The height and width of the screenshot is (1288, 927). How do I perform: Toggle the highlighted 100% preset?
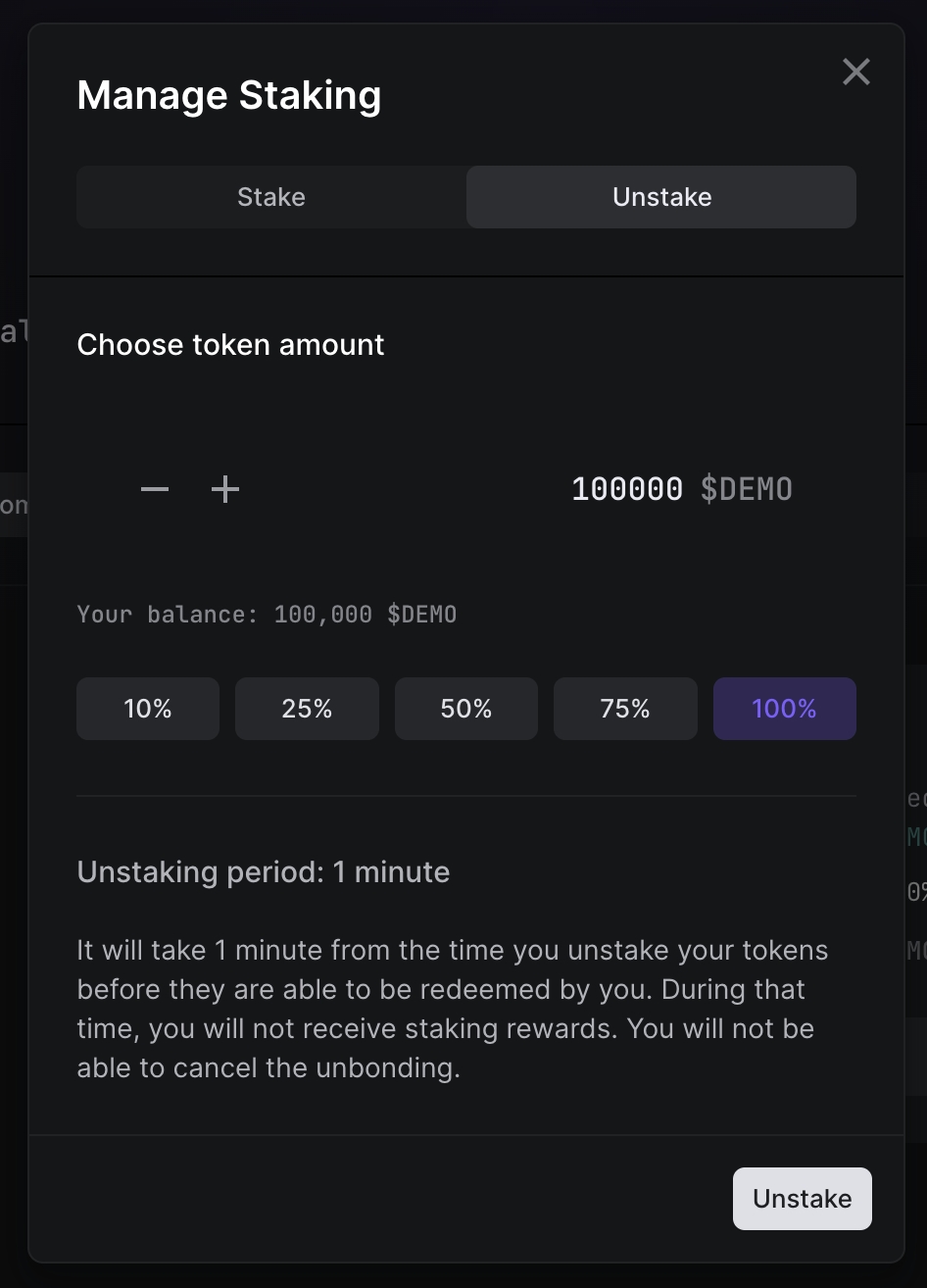pyautogui.click(x=784, y=709)
